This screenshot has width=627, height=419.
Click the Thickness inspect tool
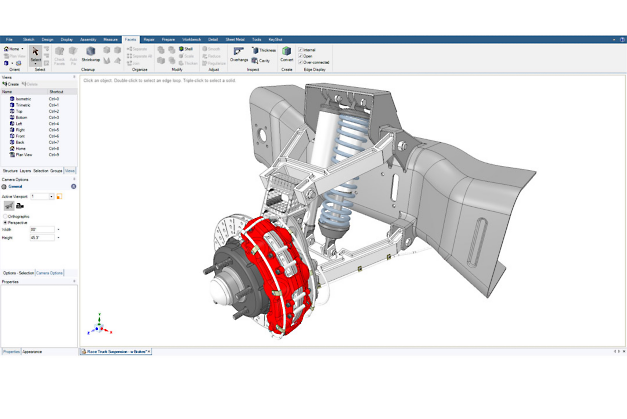[x=266, y=49]
